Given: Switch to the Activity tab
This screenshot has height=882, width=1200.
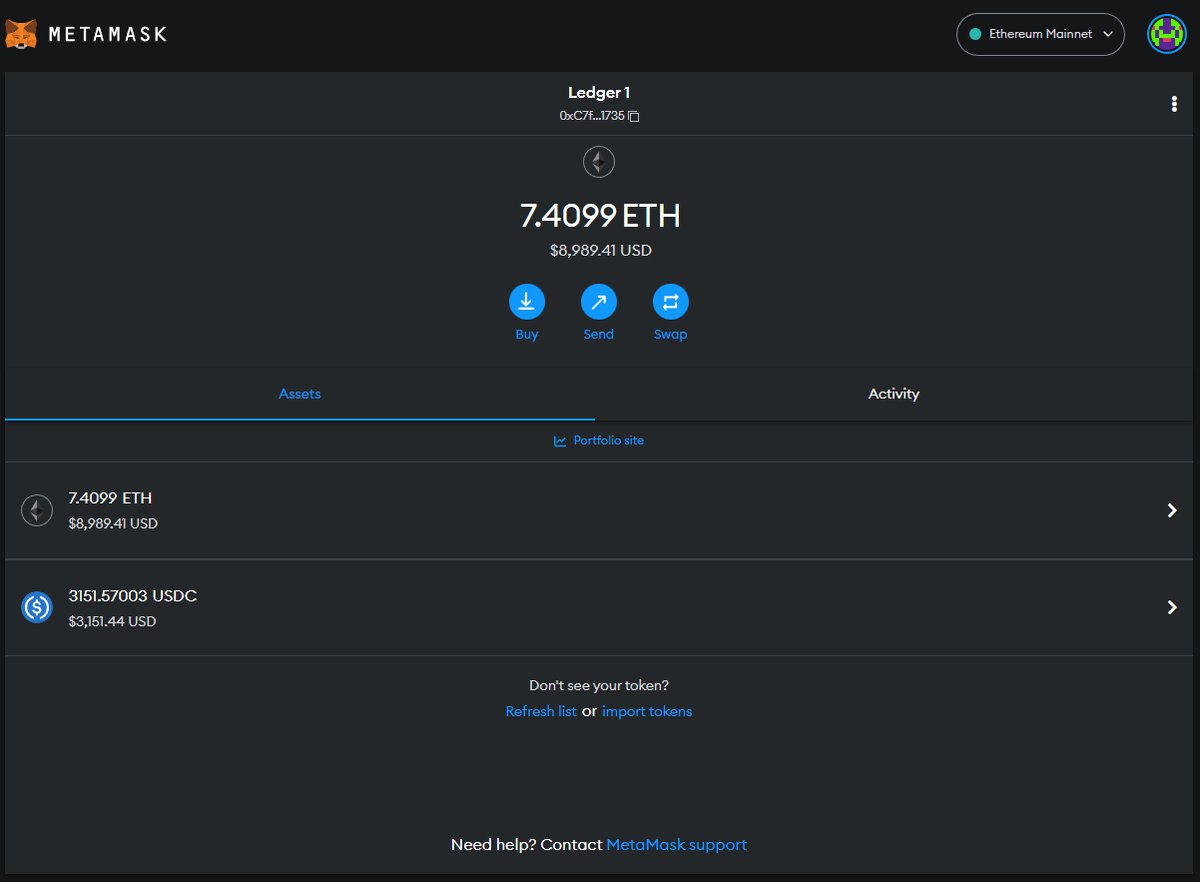Looking at the screenshot, I should coord(894,394).
